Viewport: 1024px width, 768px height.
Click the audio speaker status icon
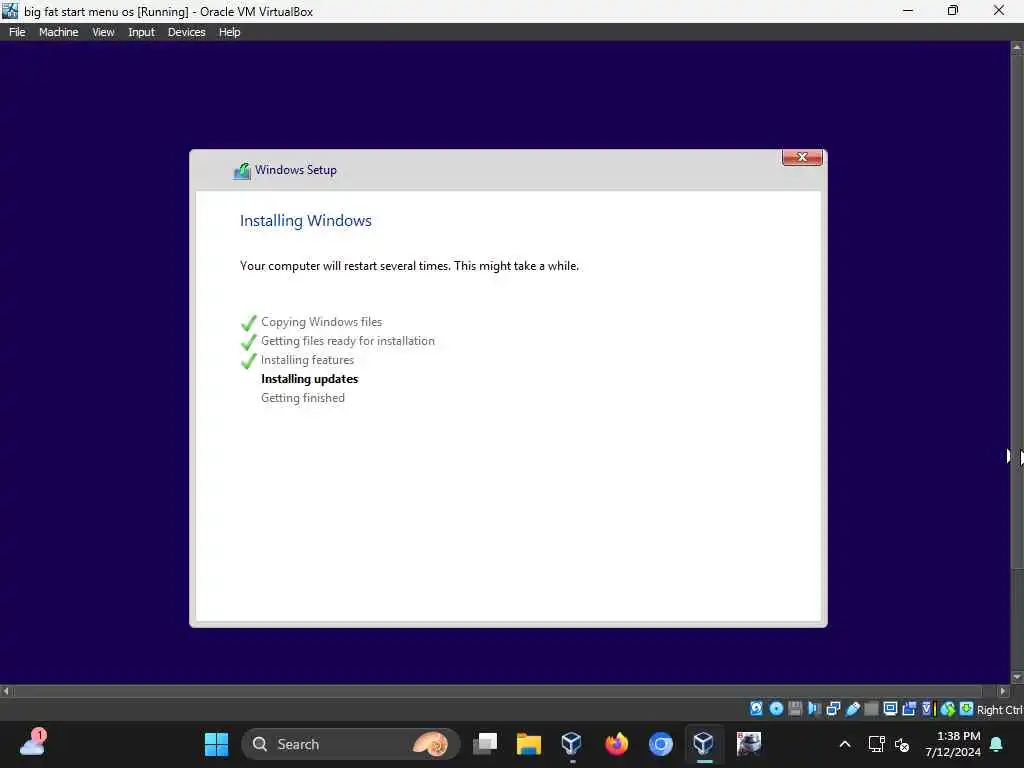coord(814,709)
